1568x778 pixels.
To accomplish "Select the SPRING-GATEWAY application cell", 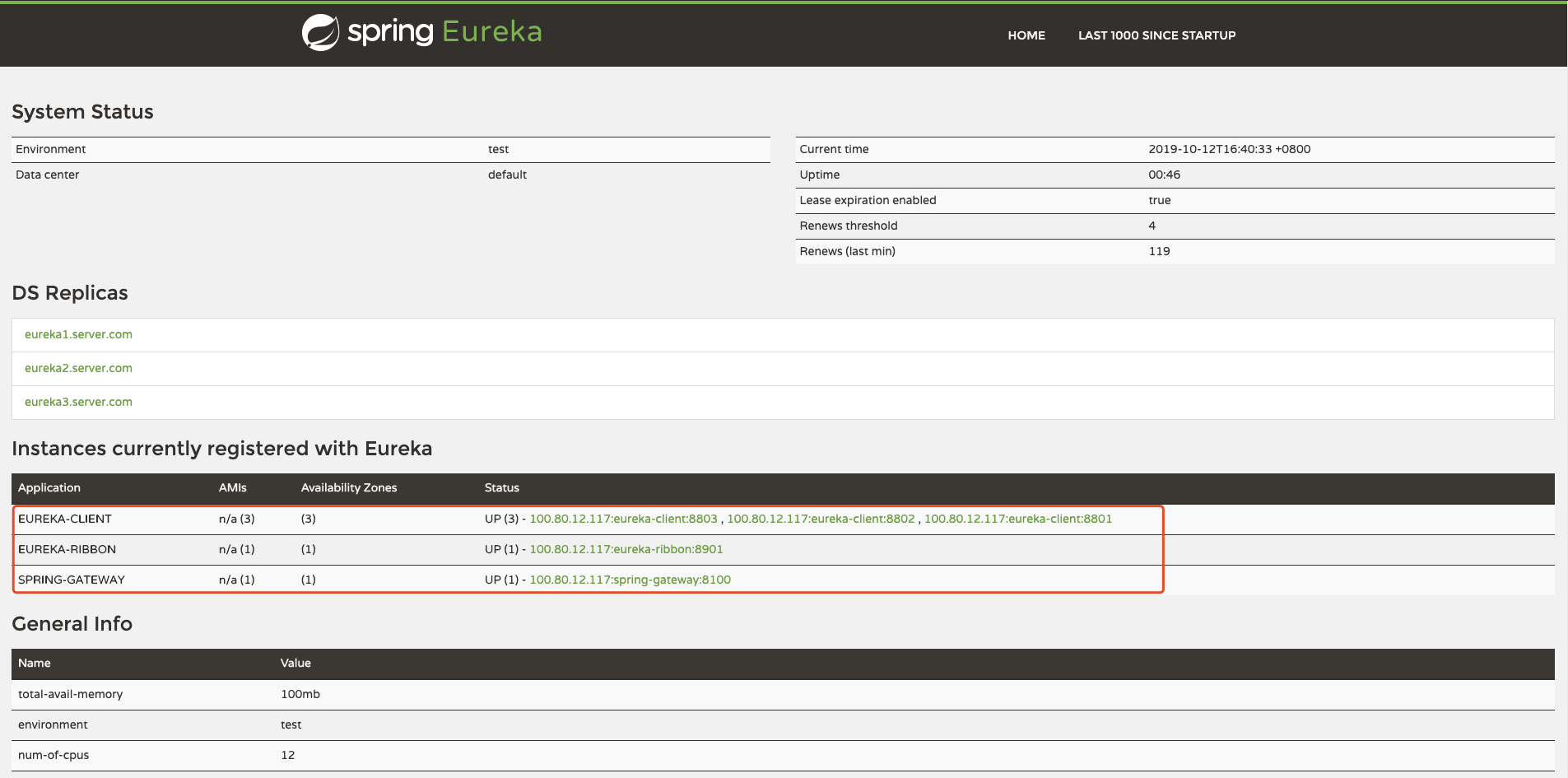I will (x=72, y=580).
